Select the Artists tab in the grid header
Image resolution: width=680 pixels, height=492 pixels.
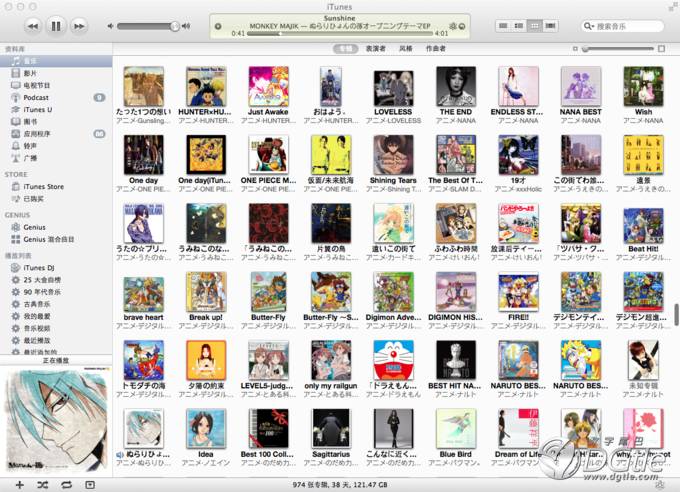click(376, 49)
